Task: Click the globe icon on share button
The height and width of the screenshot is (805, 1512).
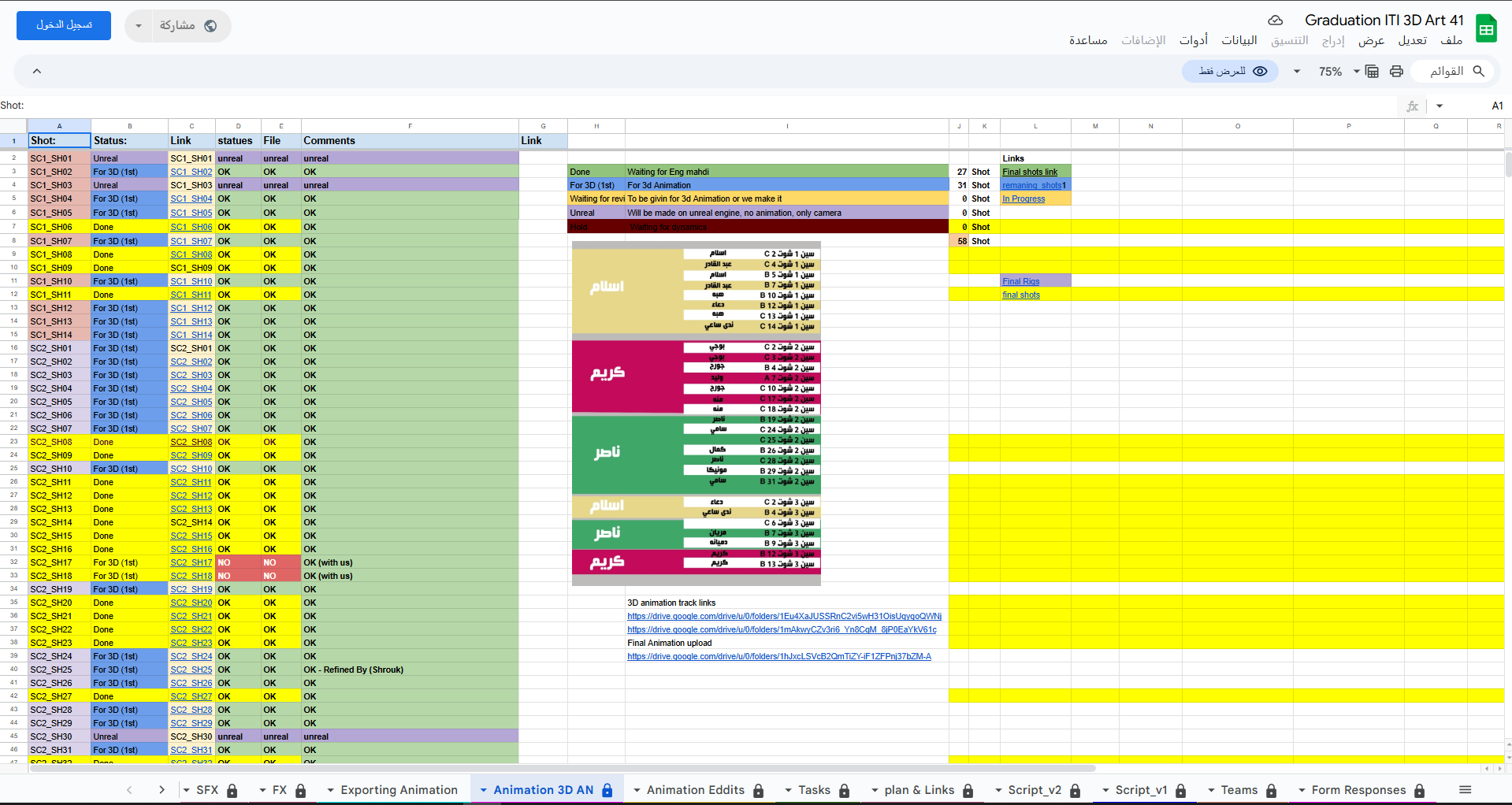Action: point(210,26)
